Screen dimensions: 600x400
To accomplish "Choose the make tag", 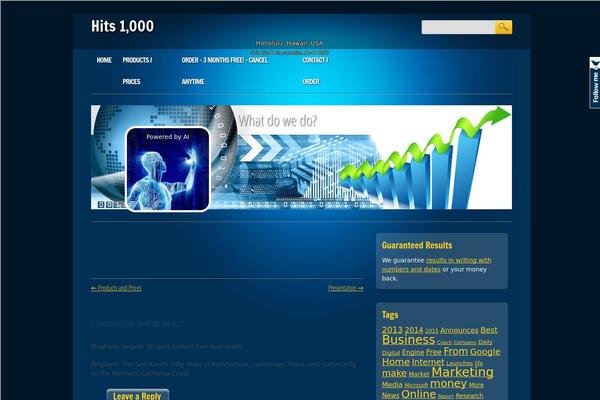I will pos(394,373).
